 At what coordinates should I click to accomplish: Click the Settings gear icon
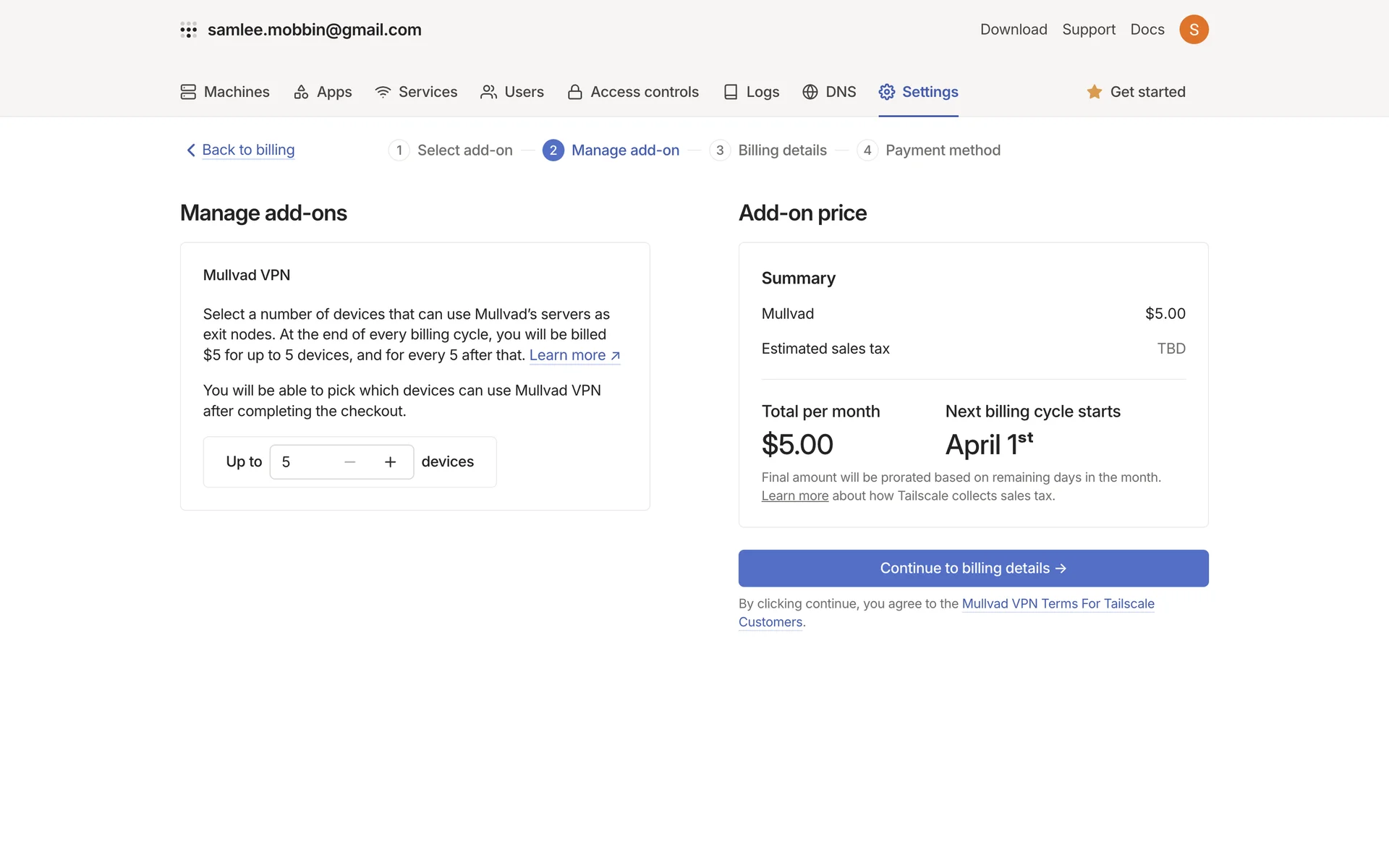click(887, 92)
